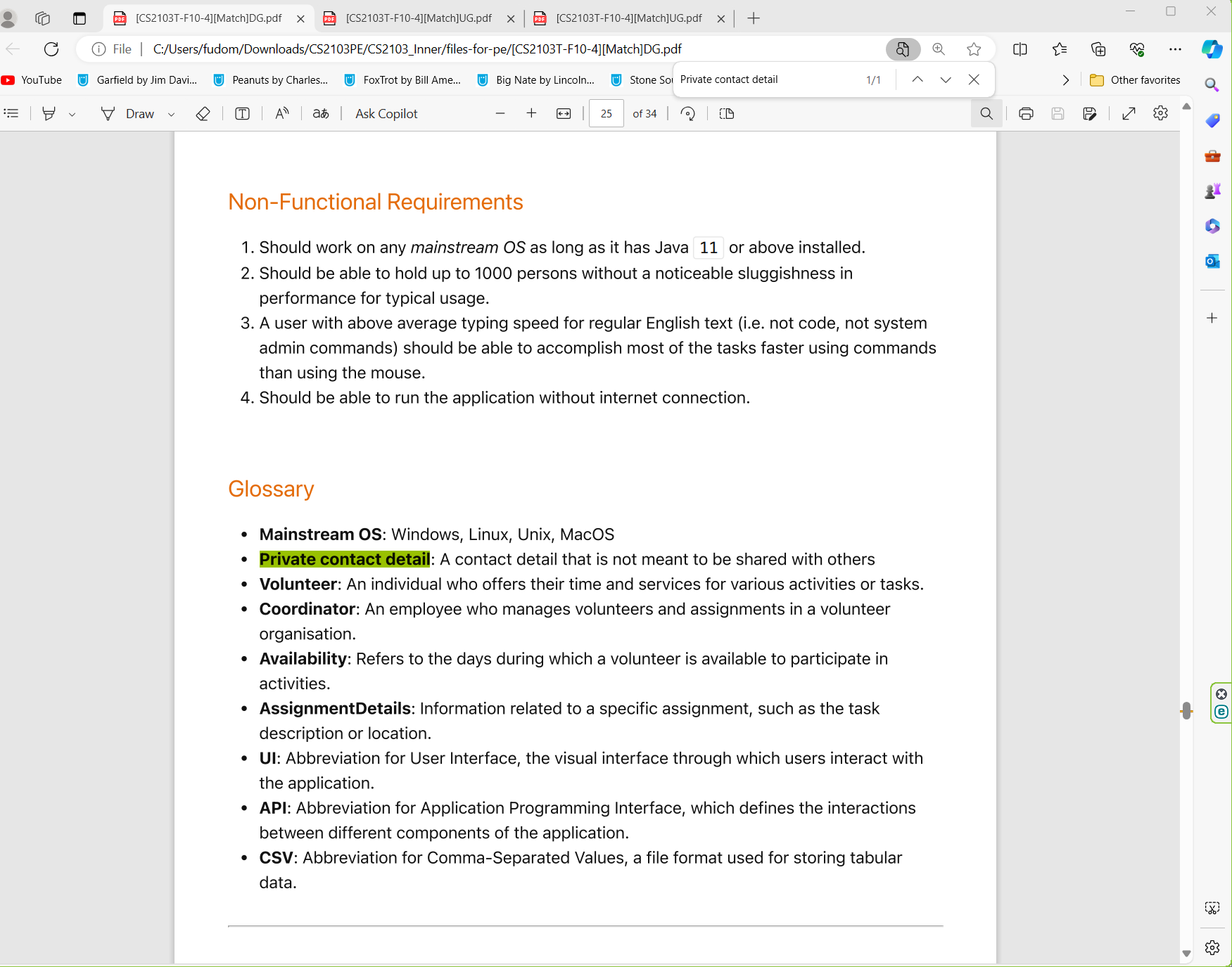The width and height of the screenshot is (1232, 967).
Task: Expand the Highlight color options arrow
Action: pos(72,114)
